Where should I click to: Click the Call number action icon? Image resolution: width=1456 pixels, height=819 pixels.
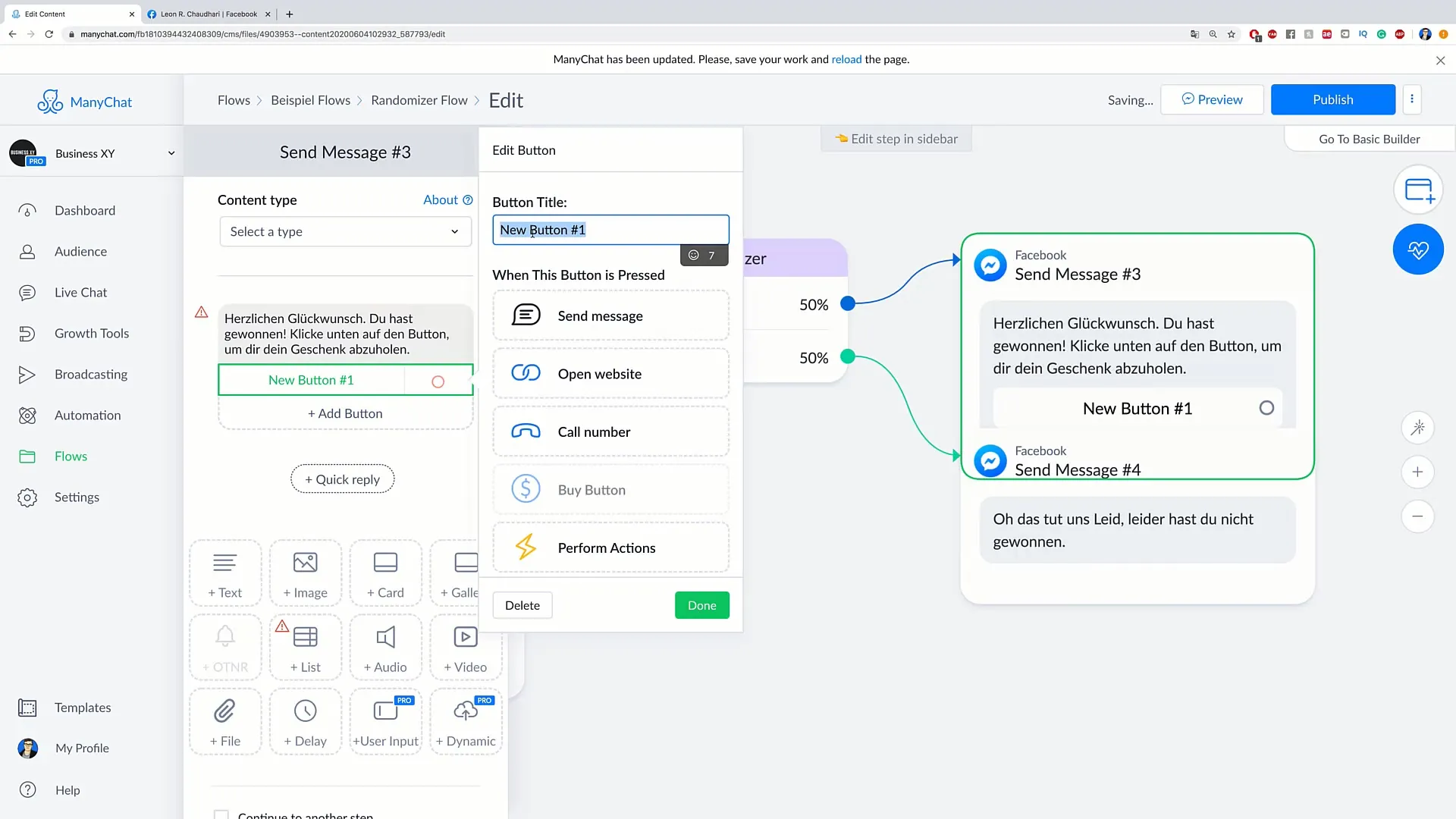(526, 432)
